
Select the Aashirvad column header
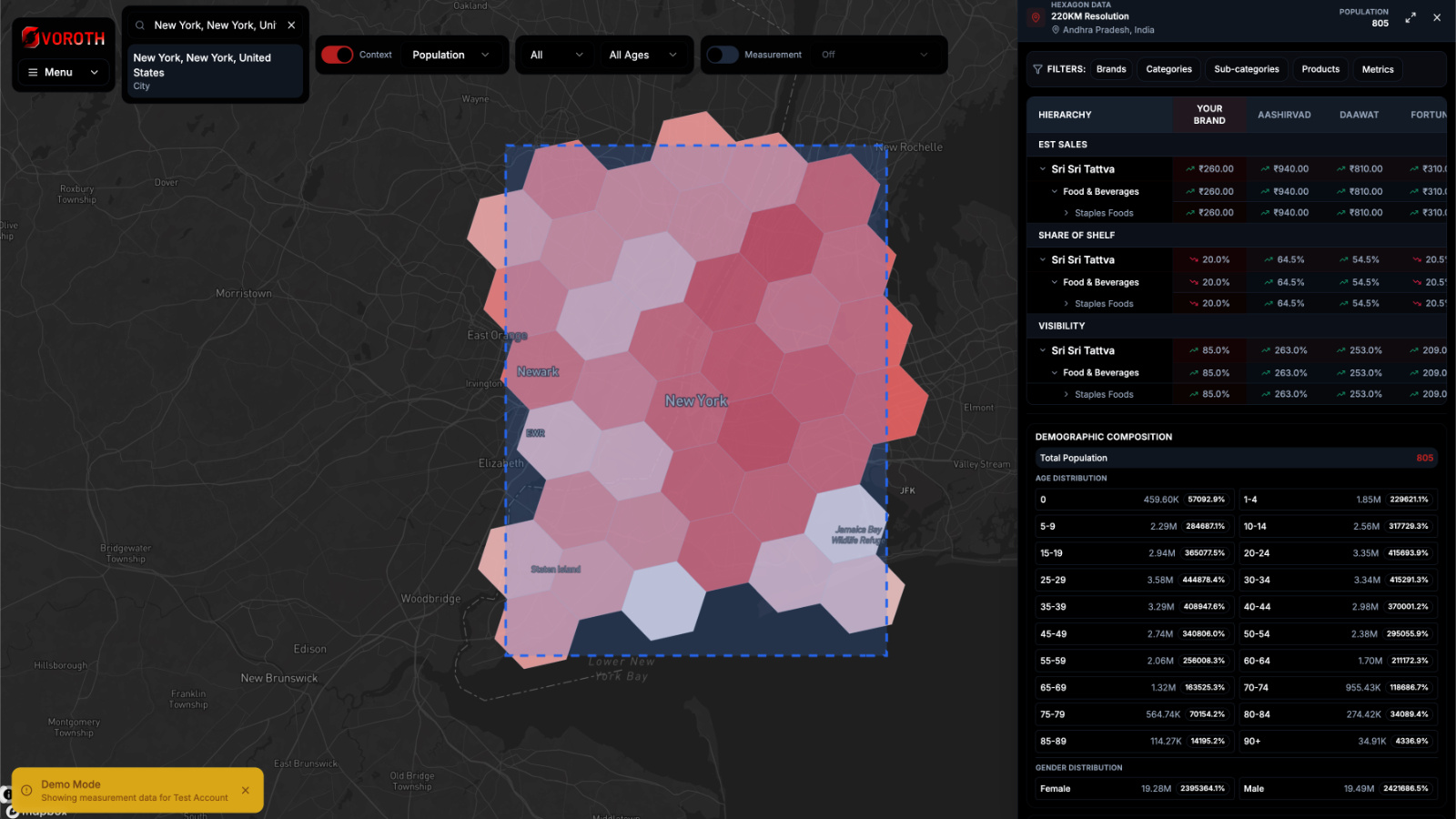click(1284, 115)
